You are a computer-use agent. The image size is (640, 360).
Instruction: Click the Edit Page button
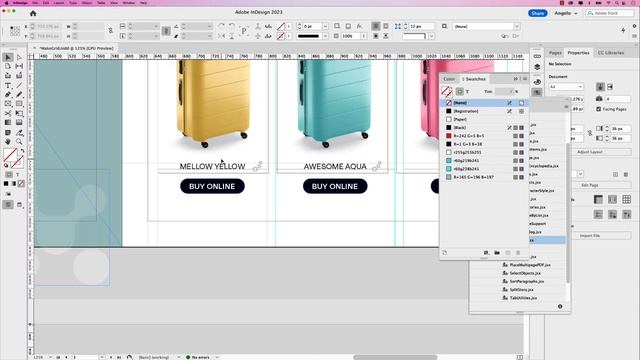590,185
